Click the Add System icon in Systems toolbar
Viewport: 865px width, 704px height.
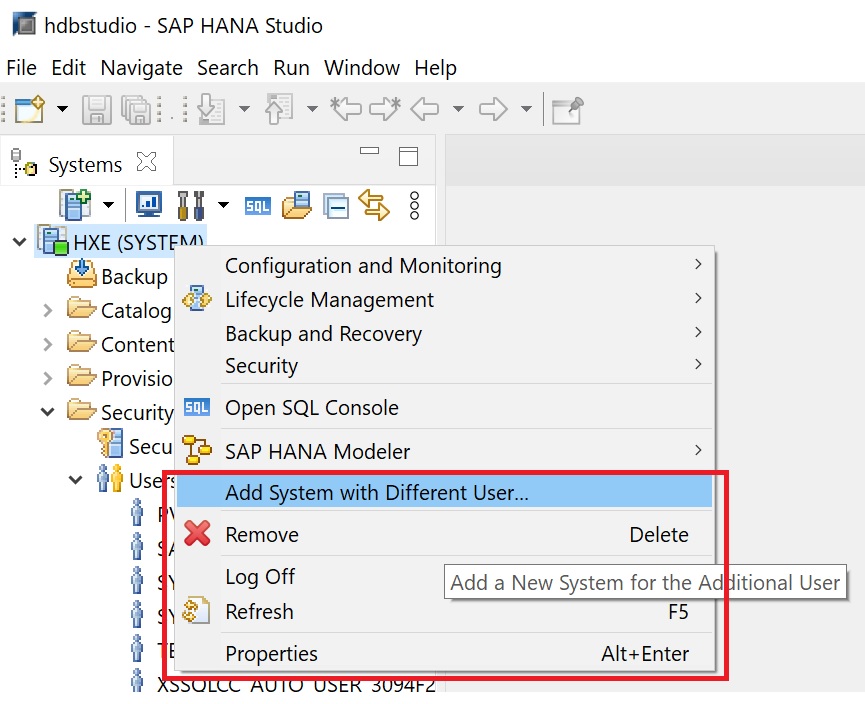click(75, 205)
